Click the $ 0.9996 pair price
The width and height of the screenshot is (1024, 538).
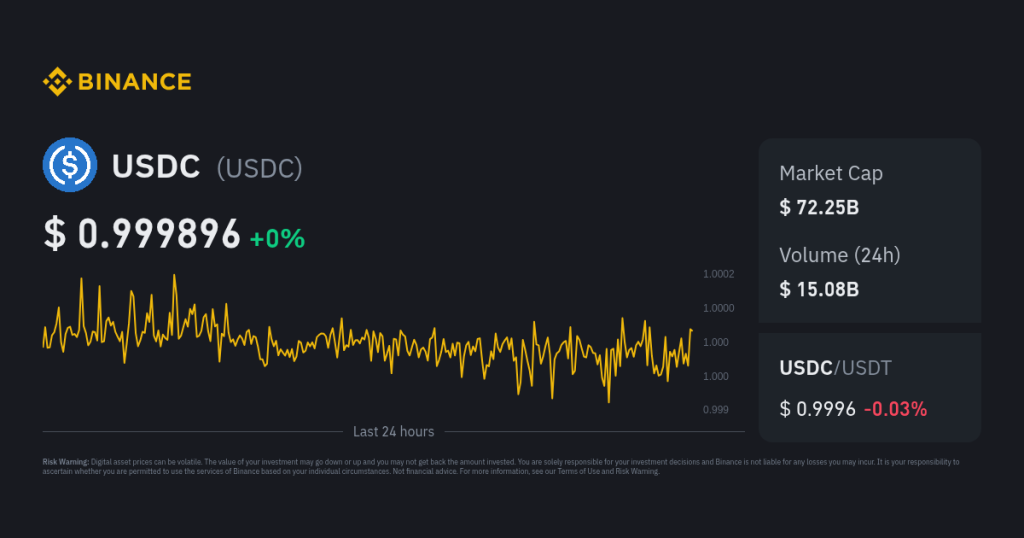pyautogui.click(x=818, y=409)
